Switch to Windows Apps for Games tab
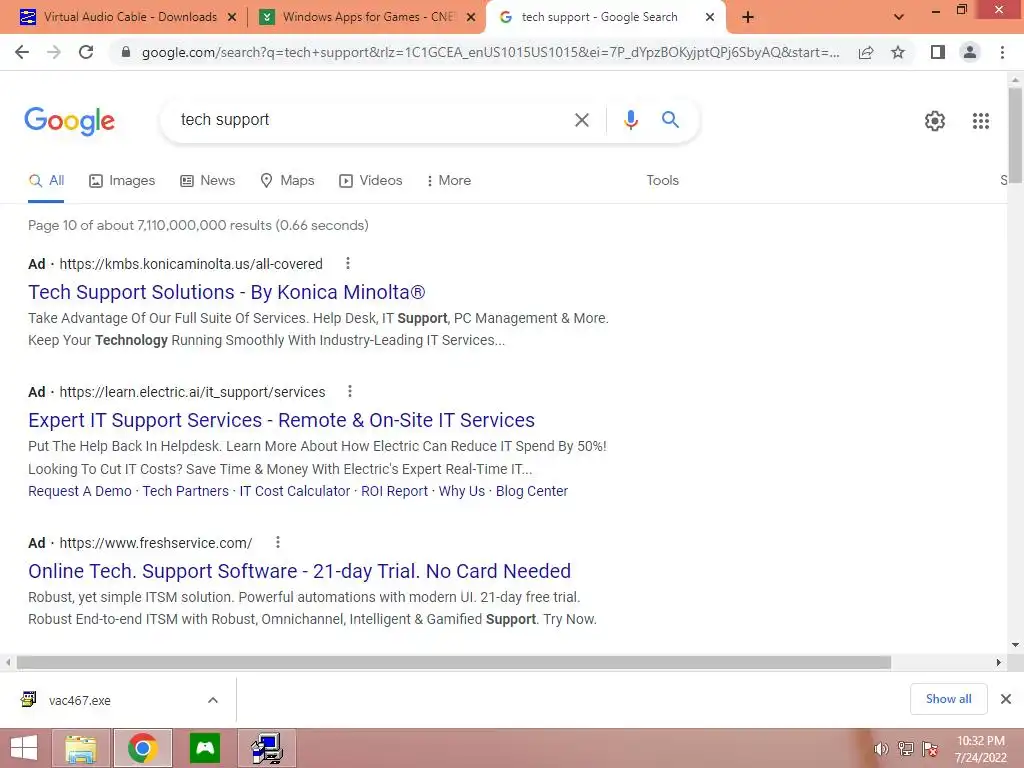 369,17
